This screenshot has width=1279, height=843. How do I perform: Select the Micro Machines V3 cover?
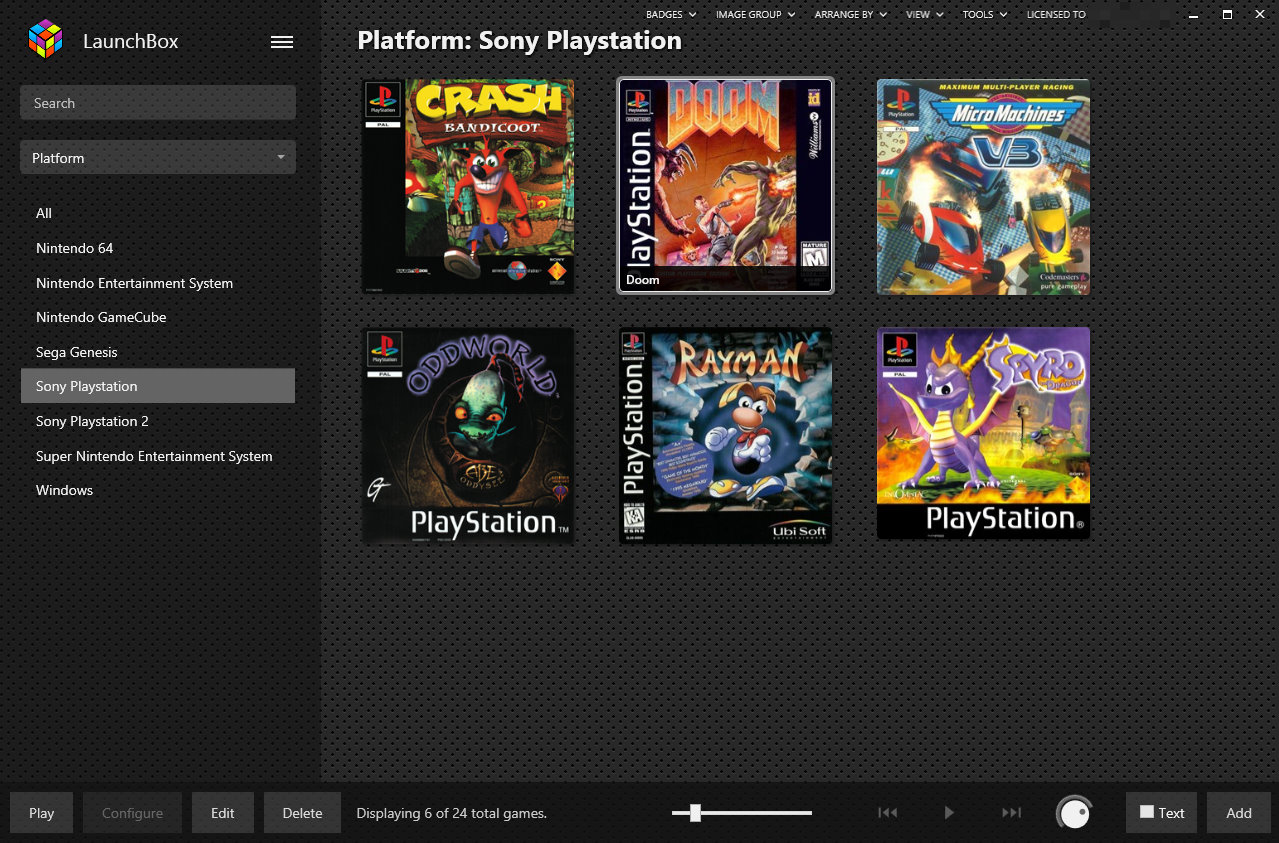983,187
